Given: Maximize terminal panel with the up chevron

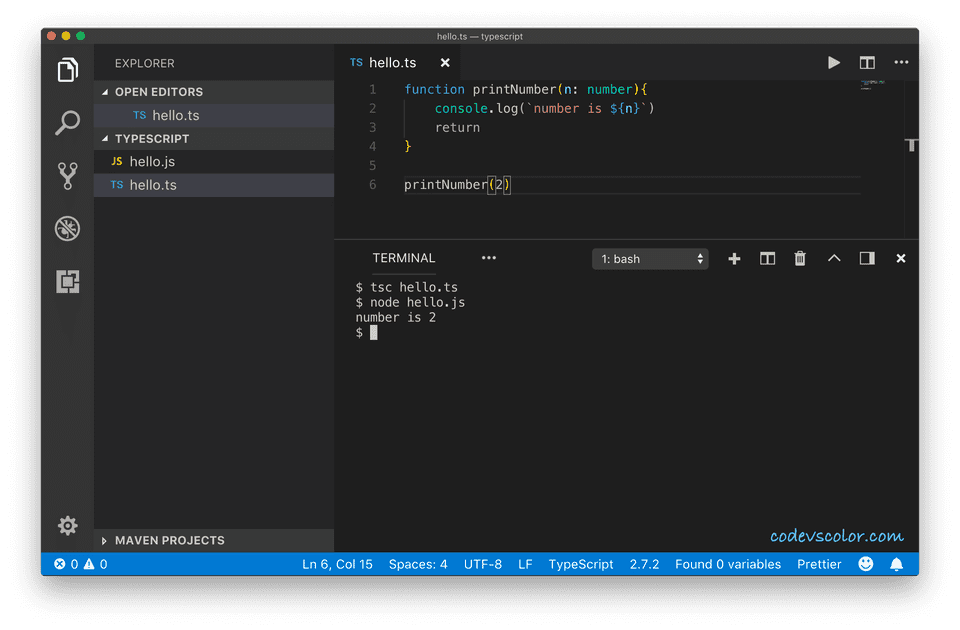Looking at the screenshot, I should (x=834, y=259).
